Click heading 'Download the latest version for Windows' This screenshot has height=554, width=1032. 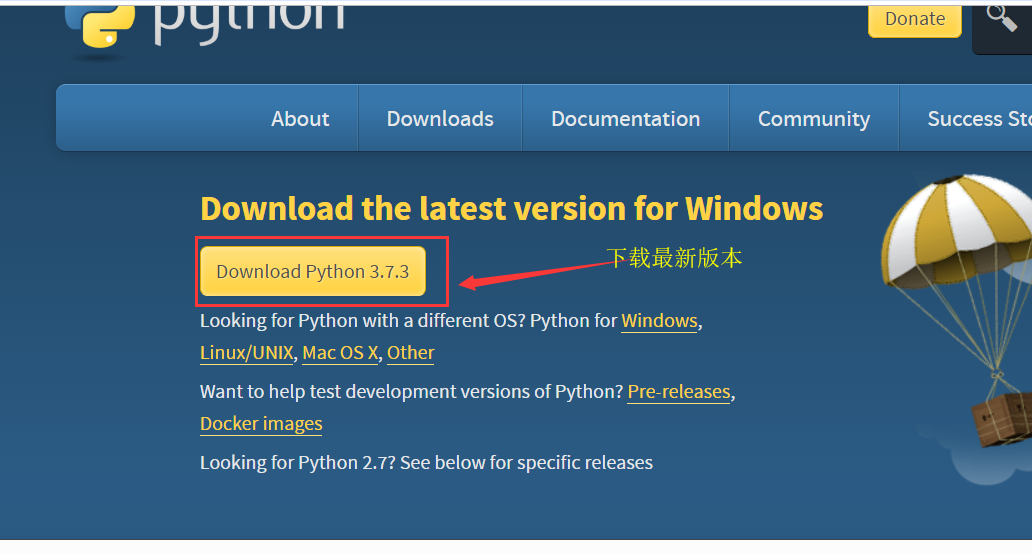pos(511,209)
